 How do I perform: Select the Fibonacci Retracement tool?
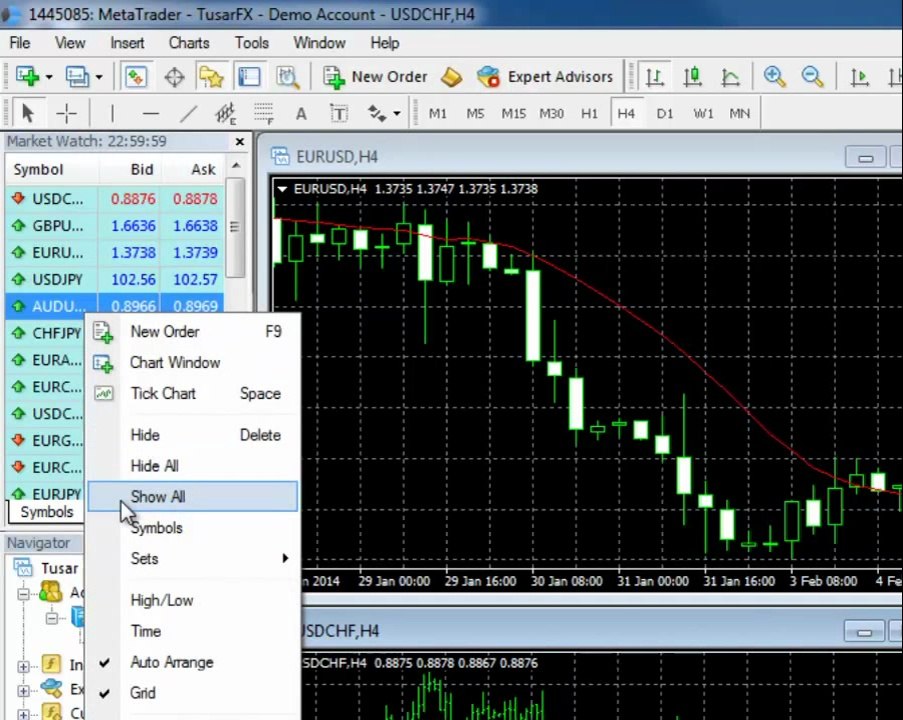click(x=264, y=113)
